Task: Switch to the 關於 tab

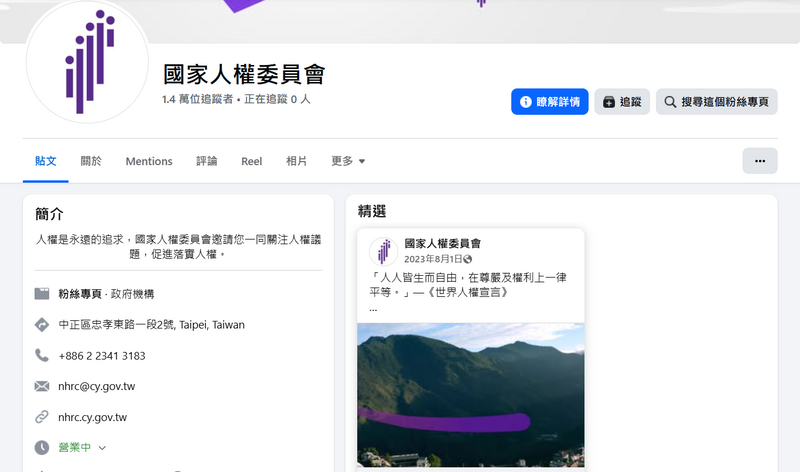Action: click(x=91, y=161)
